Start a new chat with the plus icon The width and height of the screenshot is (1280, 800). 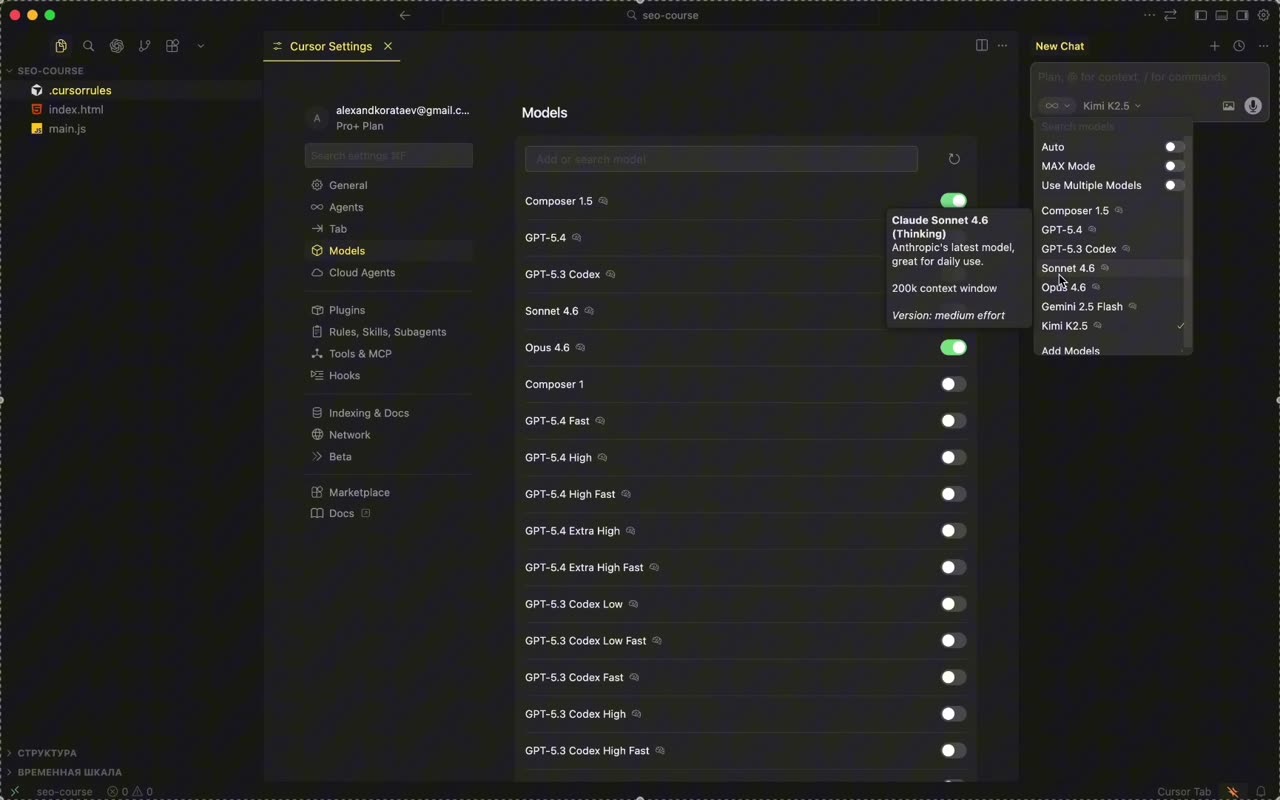(x=1215, y=46)
